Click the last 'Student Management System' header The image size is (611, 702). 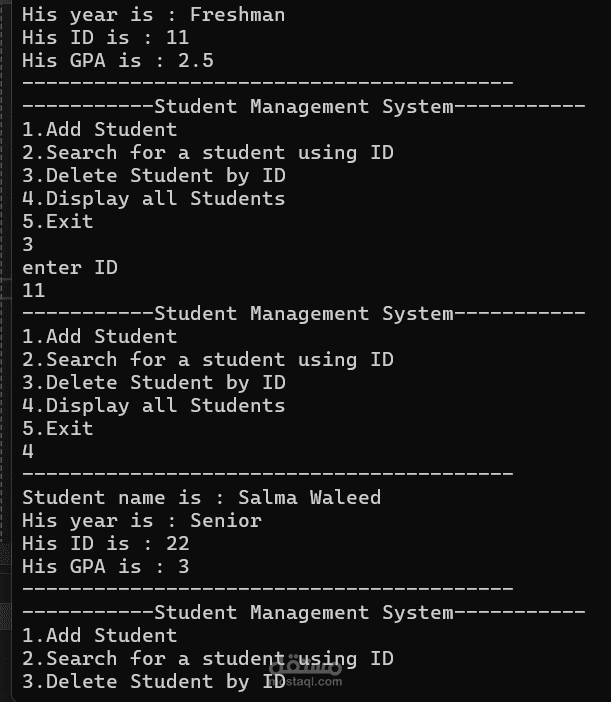click(304, 612)
